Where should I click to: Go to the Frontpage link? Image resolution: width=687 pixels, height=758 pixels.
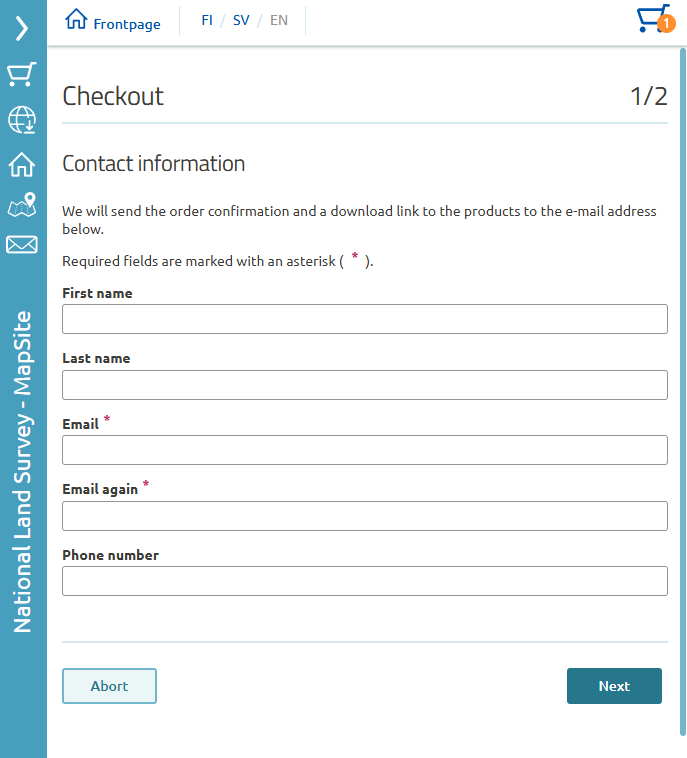coord(127,24)
